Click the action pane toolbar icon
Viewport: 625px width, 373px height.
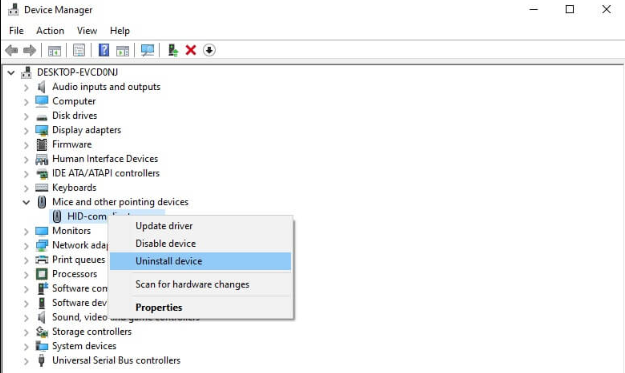pyautogui.click(x=122, y=51)
